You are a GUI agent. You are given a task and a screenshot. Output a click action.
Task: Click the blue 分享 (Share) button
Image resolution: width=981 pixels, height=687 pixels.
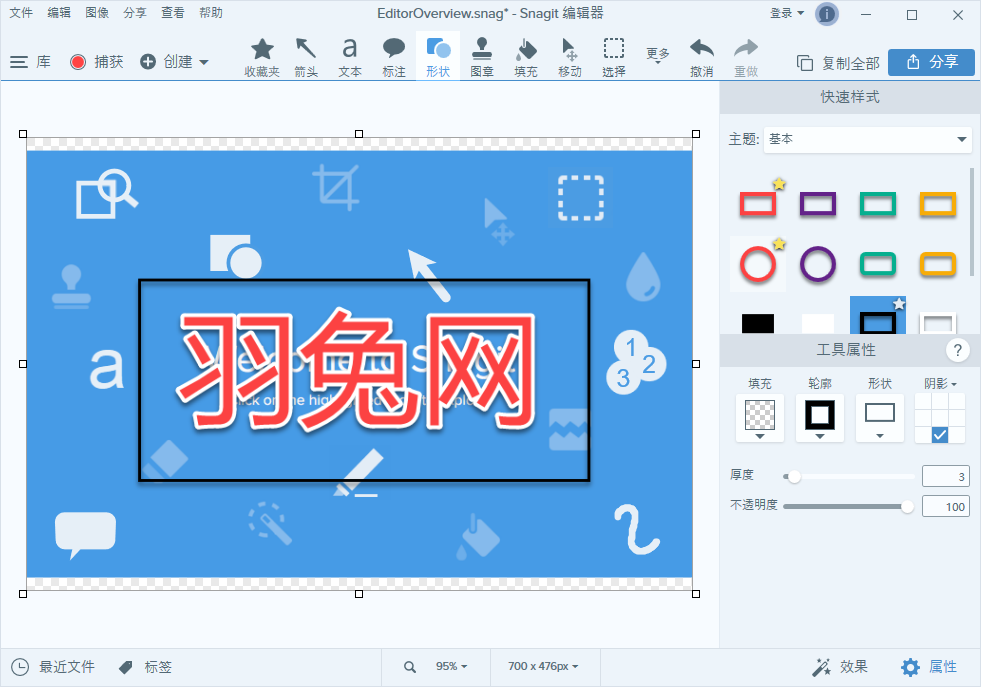click(931, 62)
